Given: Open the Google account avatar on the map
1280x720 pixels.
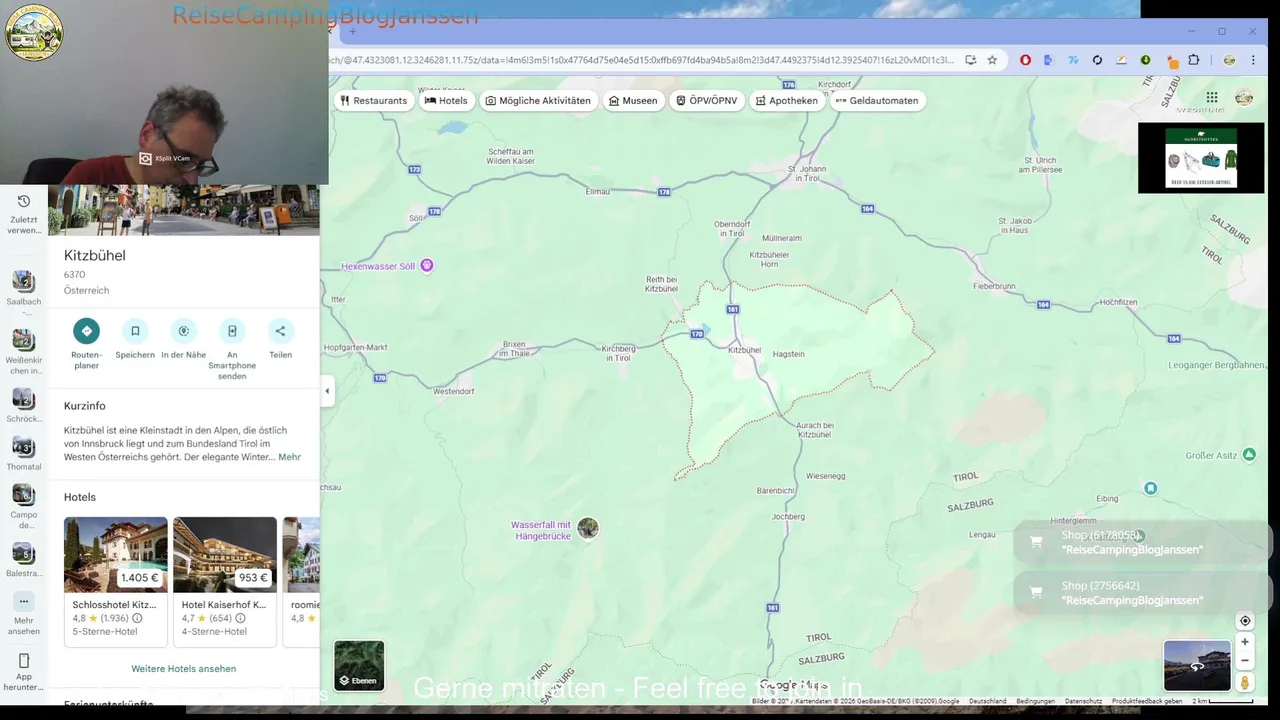Looking at the screenshot, I should tap(1244, 97).
